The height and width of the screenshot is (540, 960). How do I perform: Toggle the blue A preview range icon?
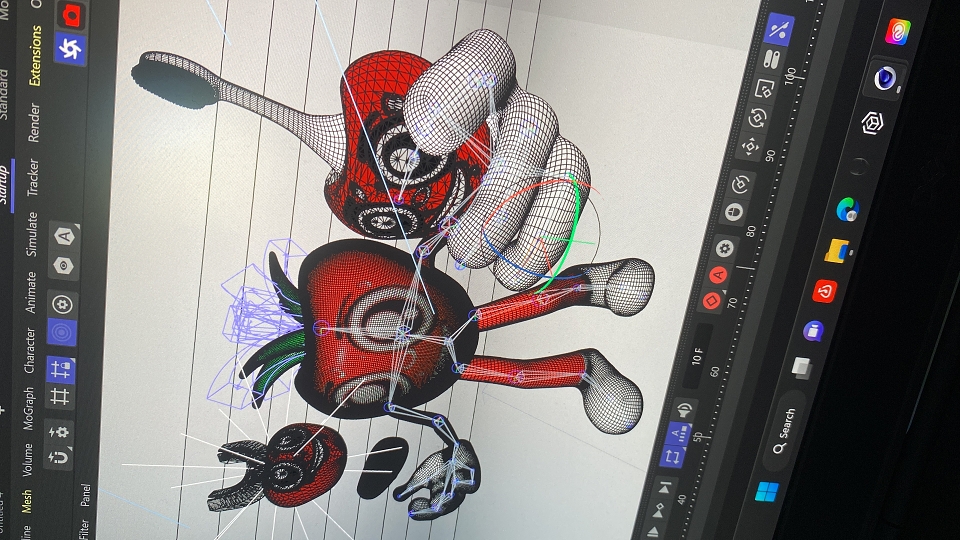click(x=677, y=435)
